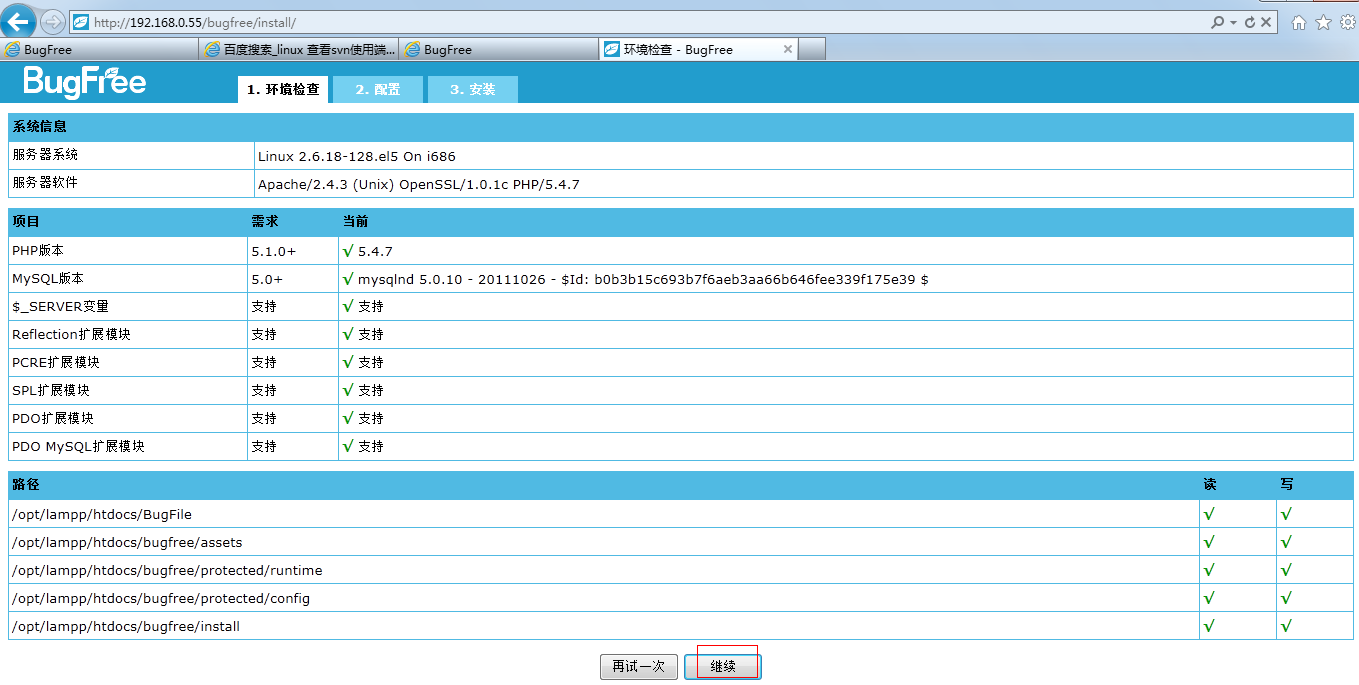Click the current PHP version 5.4.7

click(x=375, y=251)
